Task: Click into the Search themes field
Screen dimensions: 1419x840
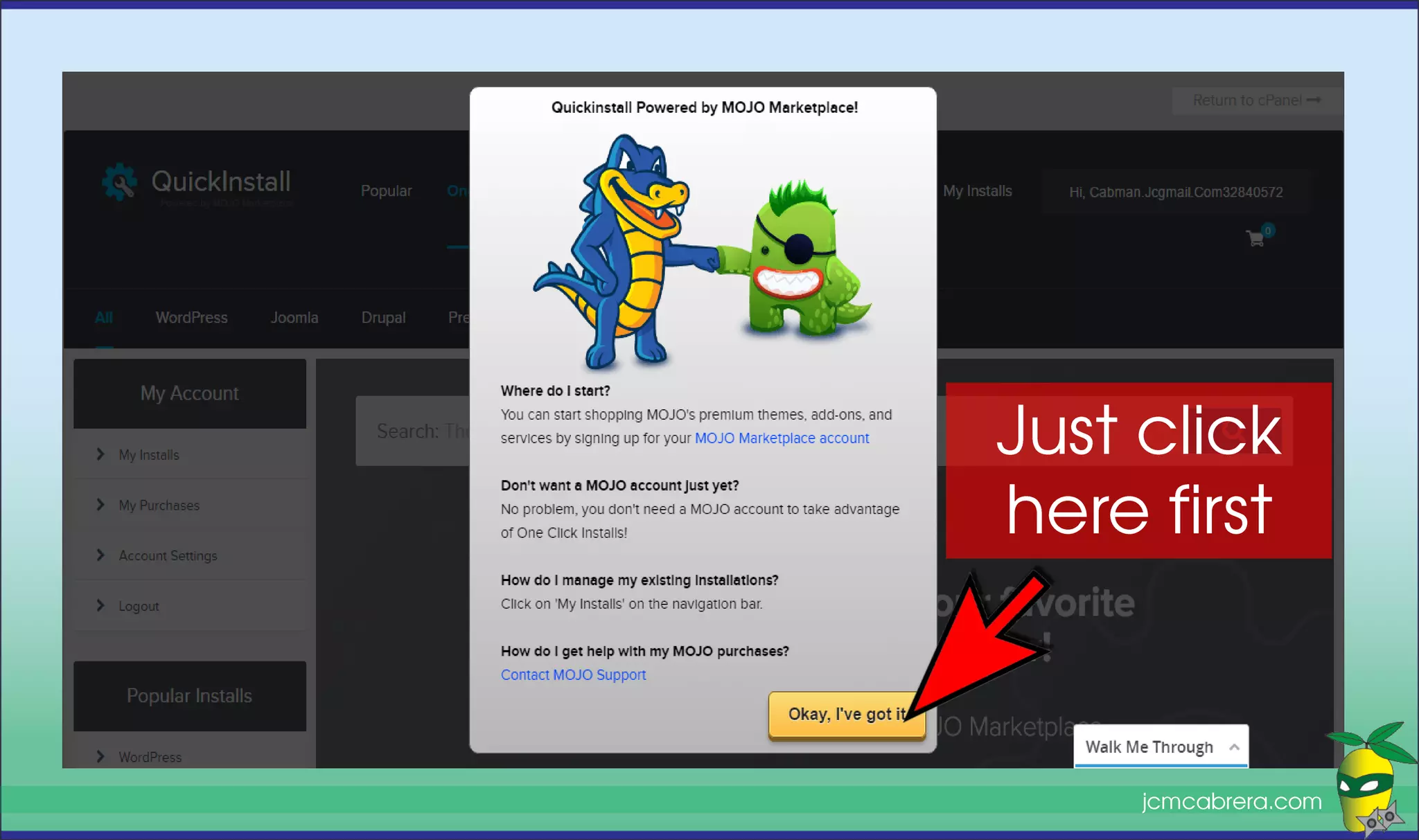Action: click(x=413, y=431)
